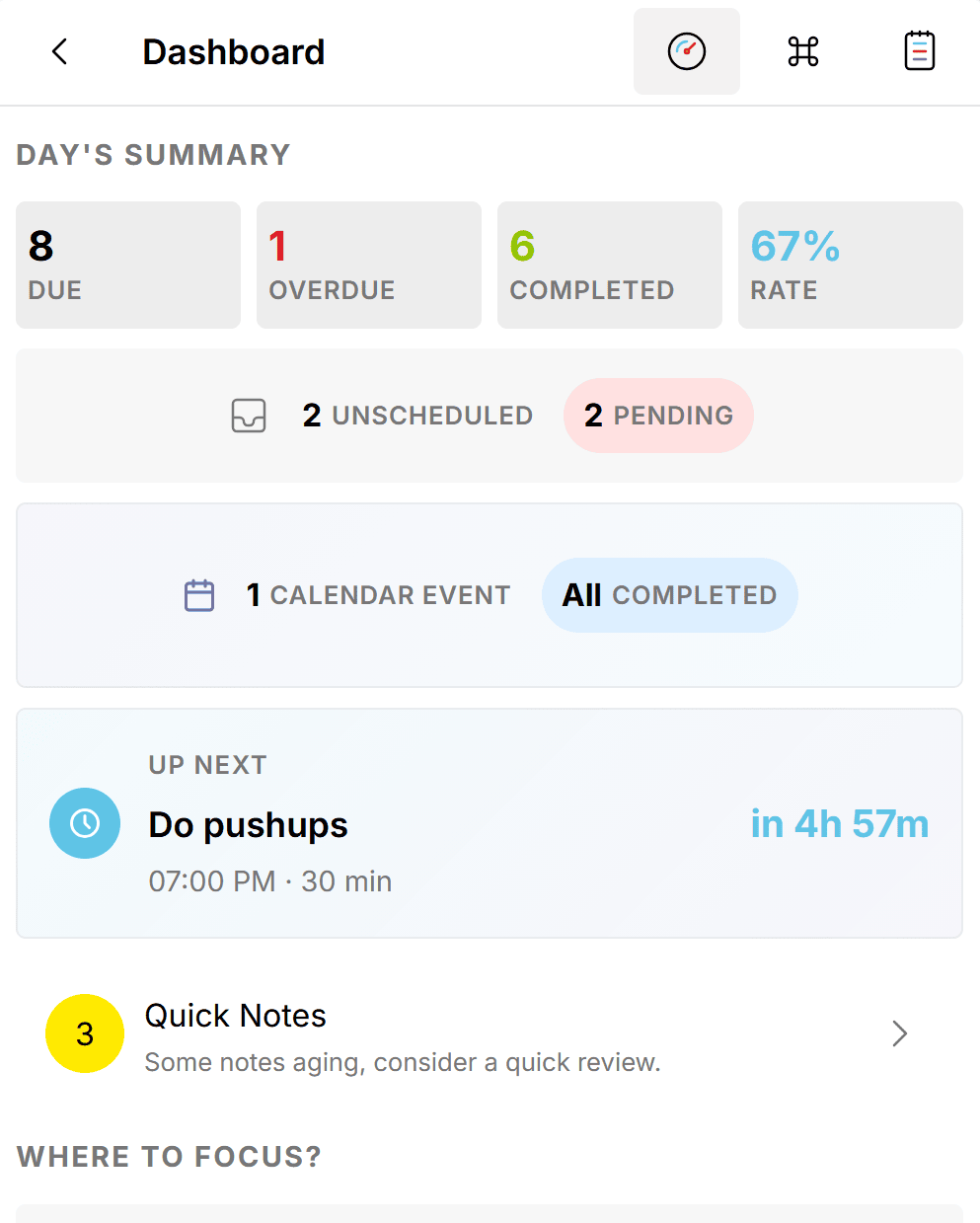
Task: View the 1 Overdue summary card
Action: point(368,265)
